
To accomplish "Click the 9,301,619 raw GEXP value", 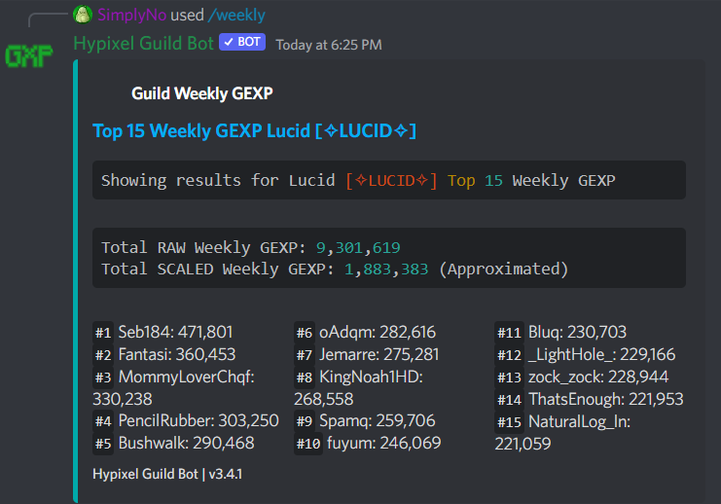I will [358, 248].
